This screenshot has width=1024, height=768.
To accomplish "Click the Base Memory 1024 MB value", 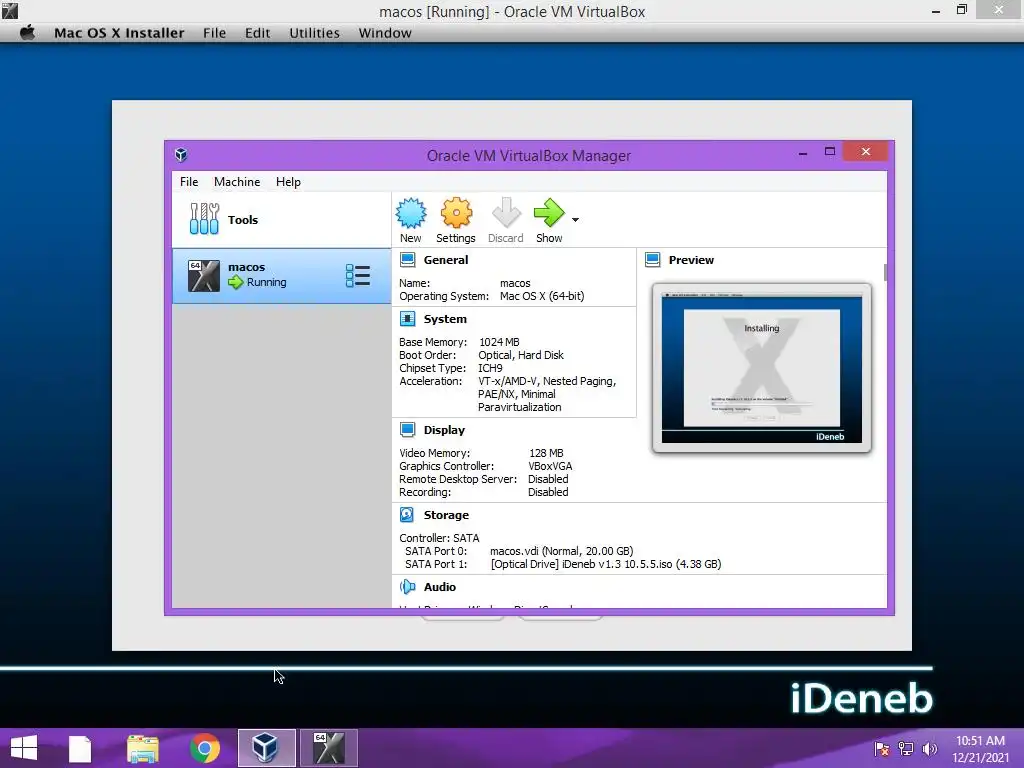I will pyautogui.click(x=499, y=342).
